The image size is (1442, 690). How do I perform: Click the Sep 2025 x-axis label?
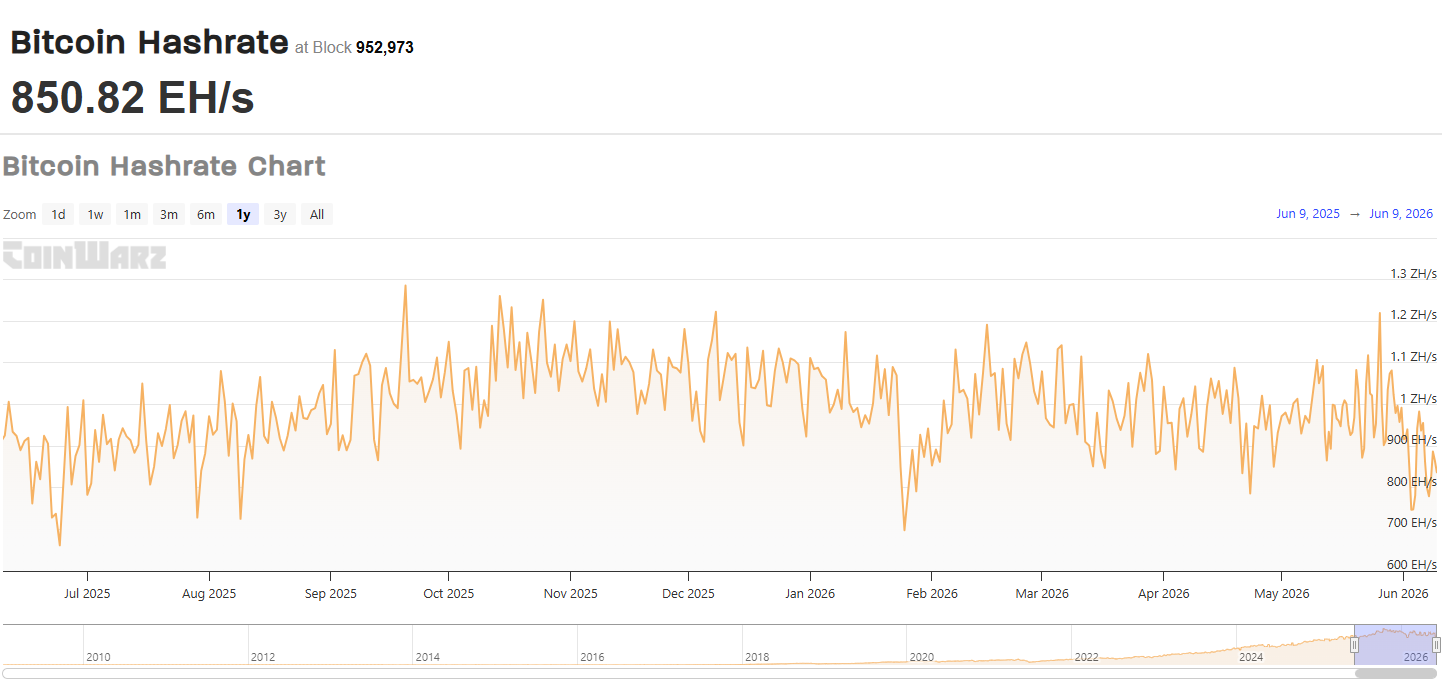(x=330, y=593)
